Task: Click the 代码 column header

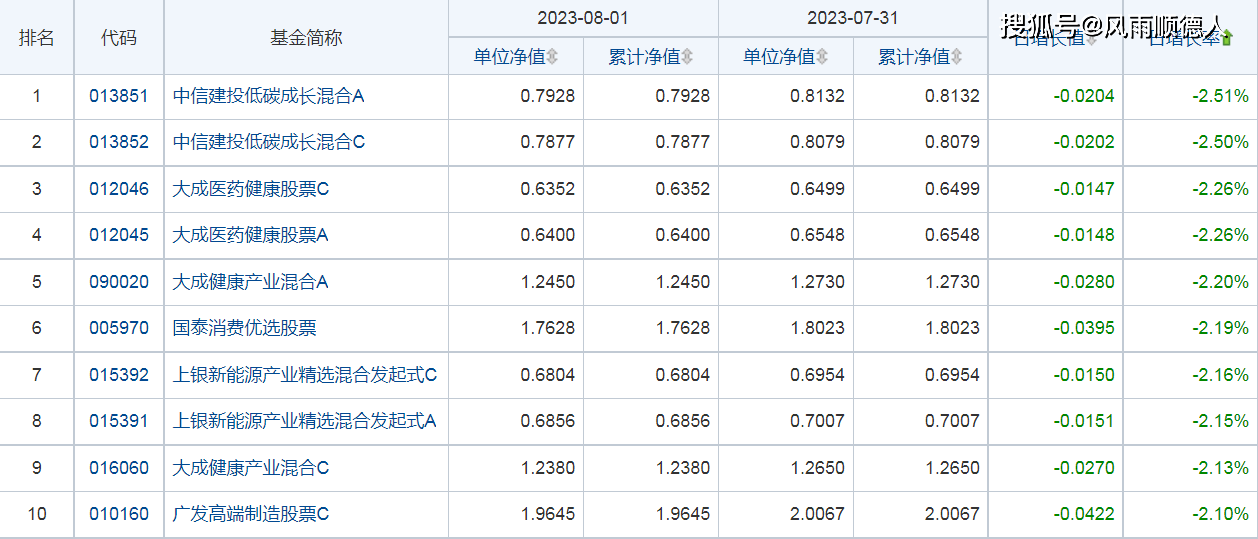Action: pos(119,38)
